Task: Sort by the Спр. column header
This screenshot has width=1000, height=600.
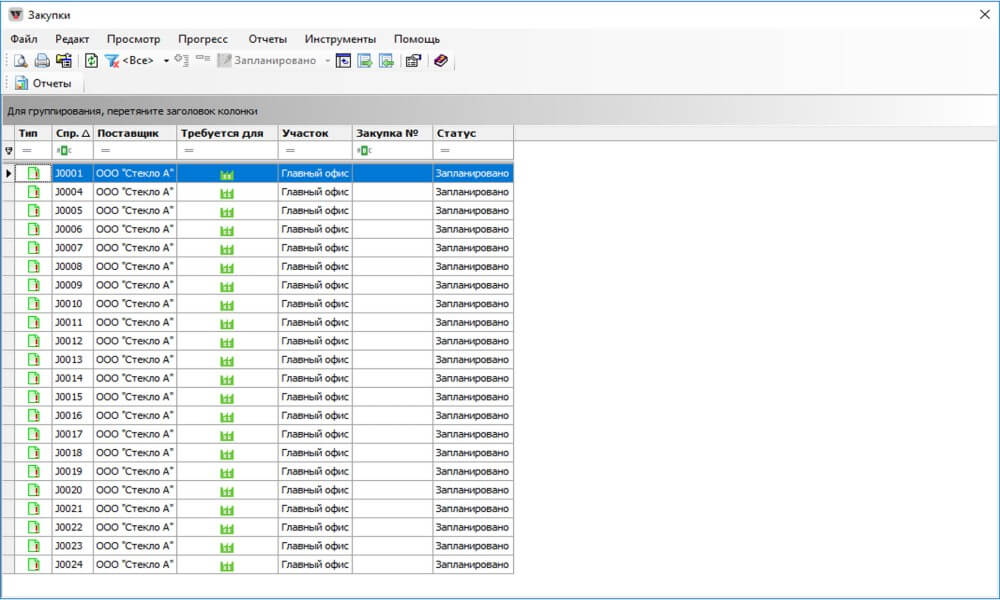Action: pos(72,133)
